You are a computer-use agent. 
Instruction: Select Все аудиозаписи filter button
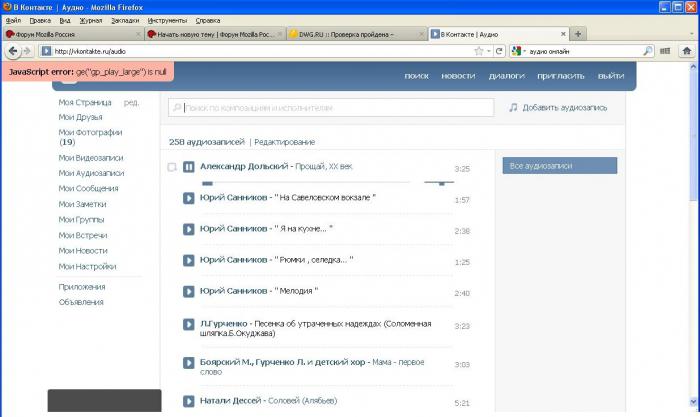[x=560, y=166]
